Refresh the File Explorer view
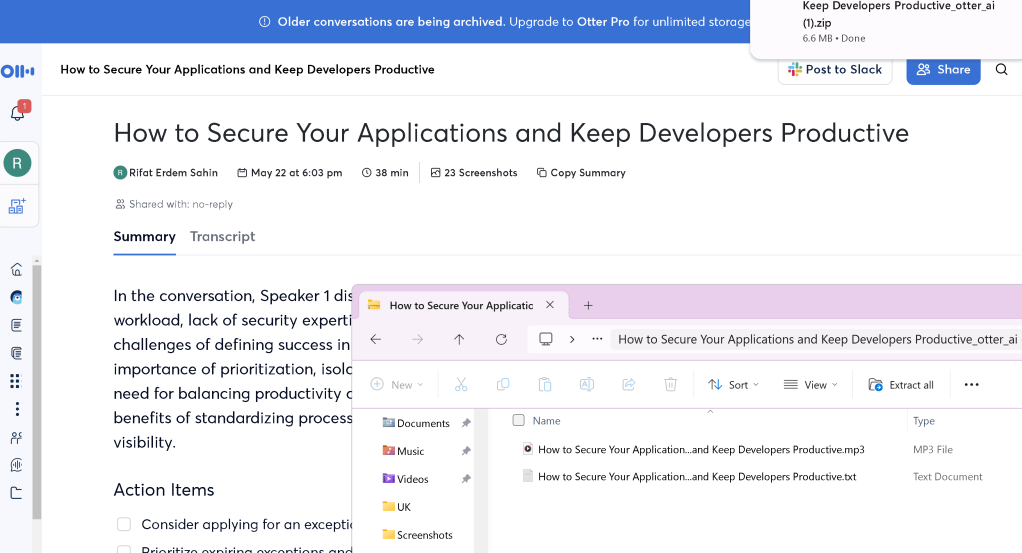The width and height of the screenshot is (1022, 553). (501, 339)
